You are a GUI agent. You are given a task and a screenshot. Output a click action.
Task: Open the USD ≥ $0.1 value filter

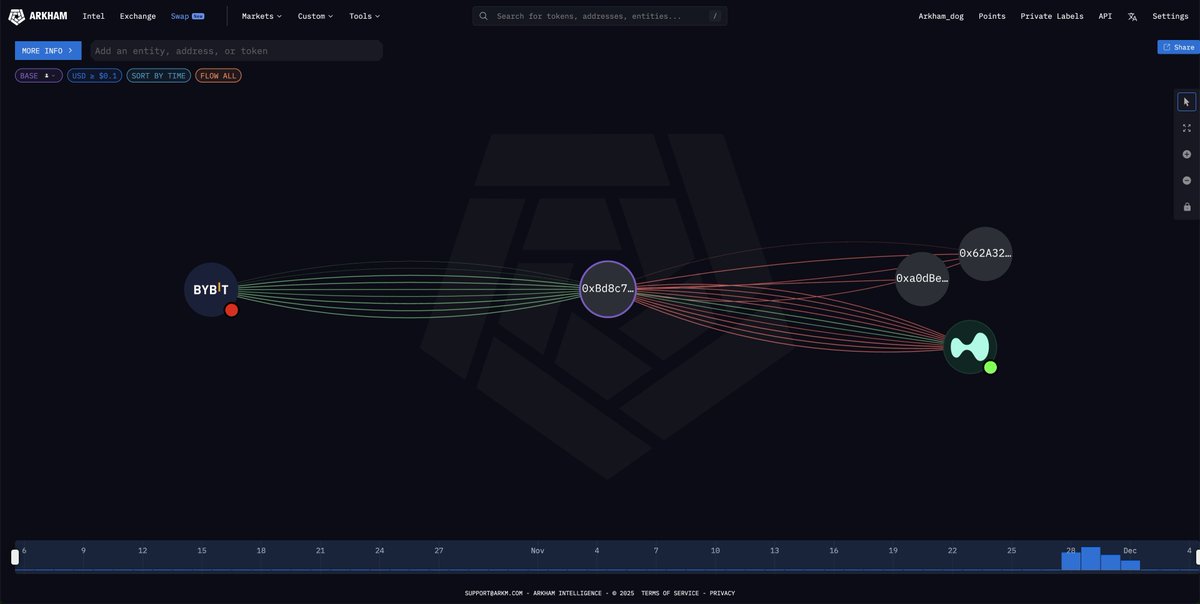click(95, 76)
